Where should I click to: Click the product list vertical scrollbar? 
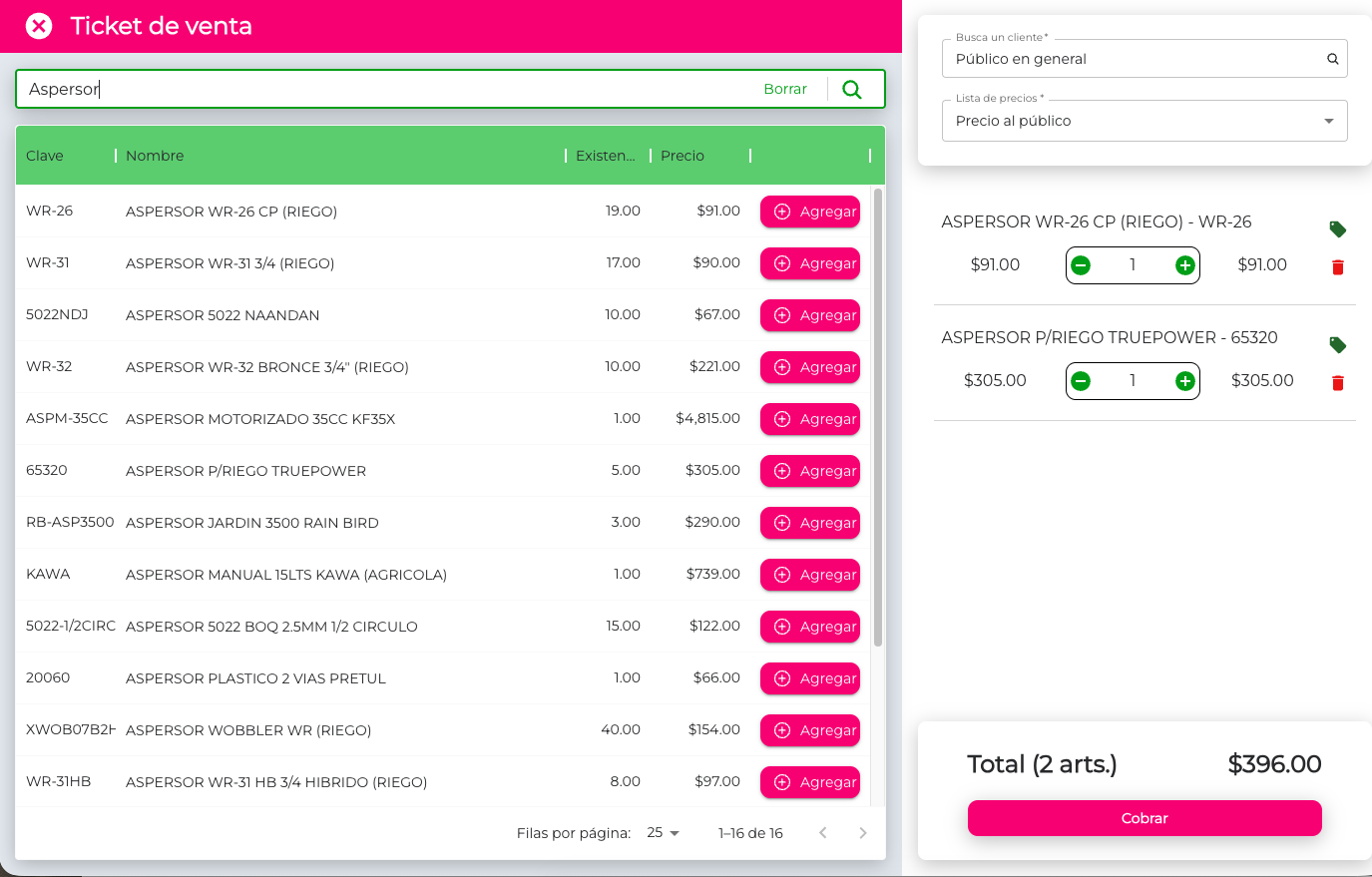[x=878, y=419]
